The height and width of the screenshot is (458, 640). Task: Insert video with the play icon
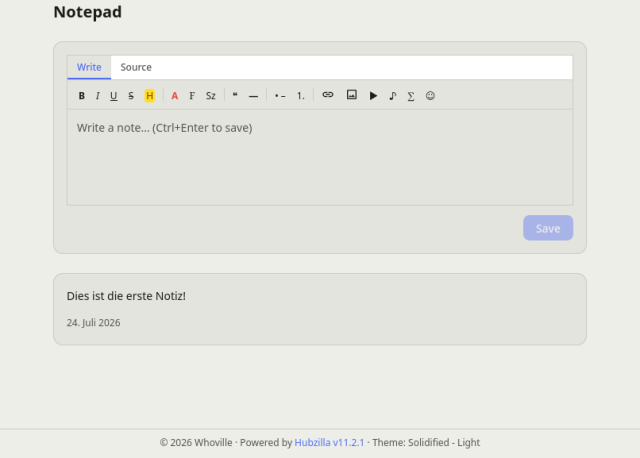point(373,96)
